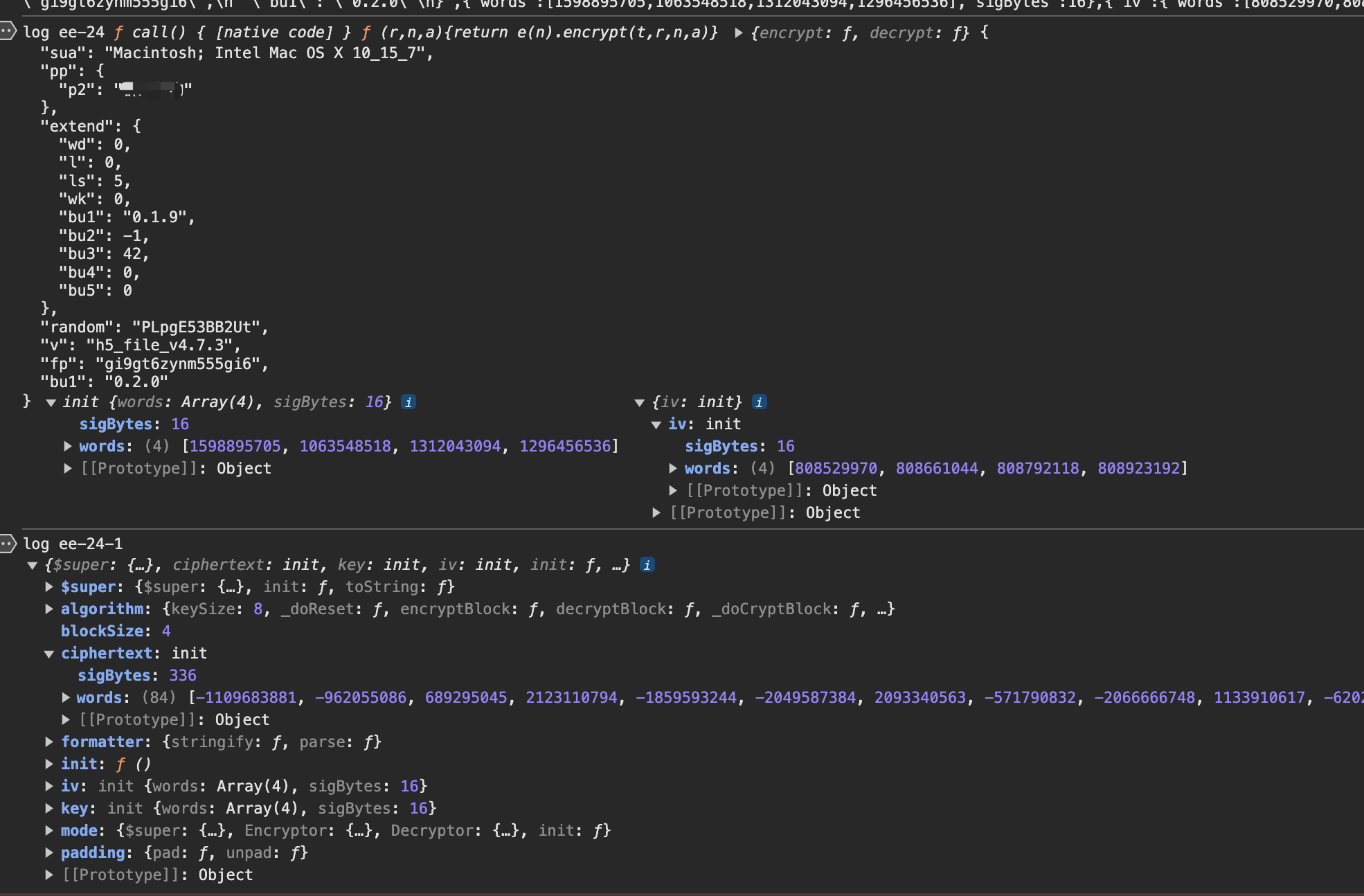Image resolution: width=1364 pixels, height=896 pixels.
Task: Click the info badge next to init words object
Action: pos(409,402)
